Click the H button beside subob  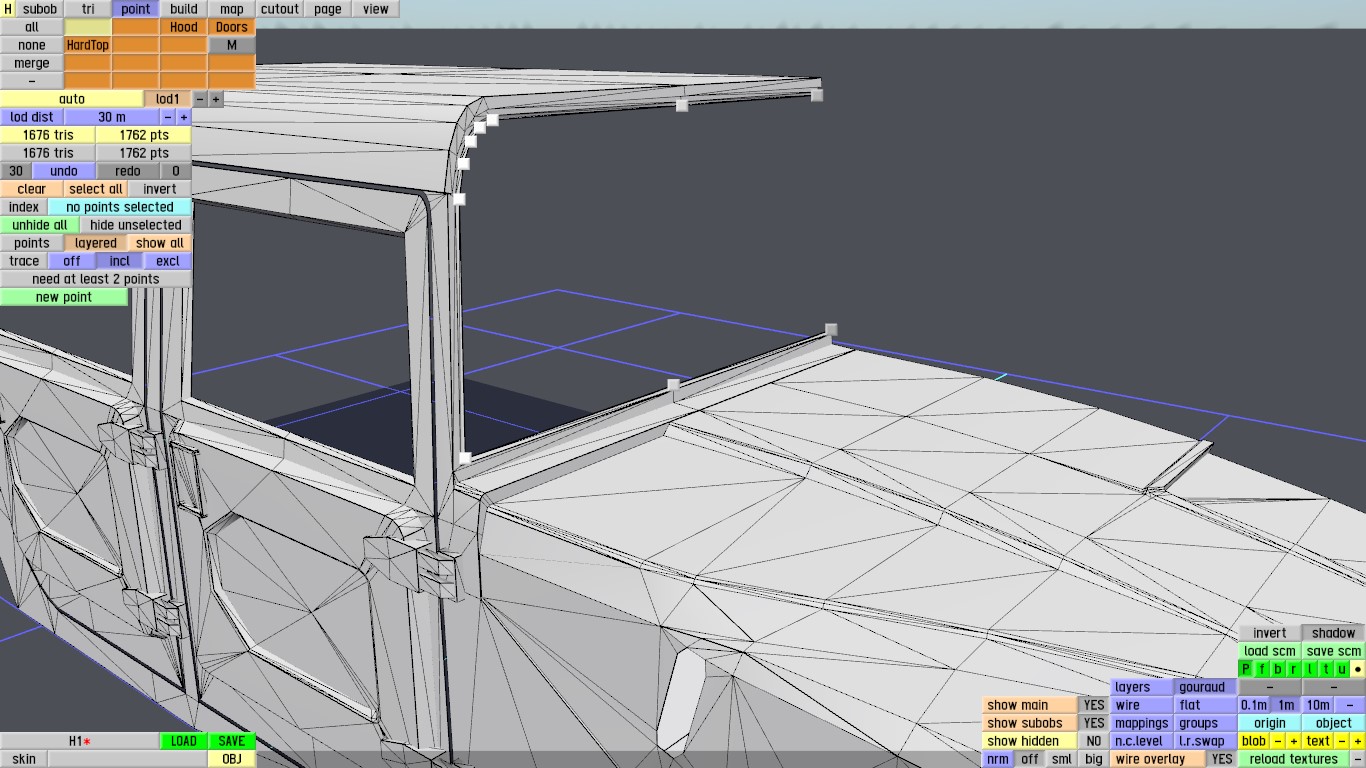tap(8, 9)
